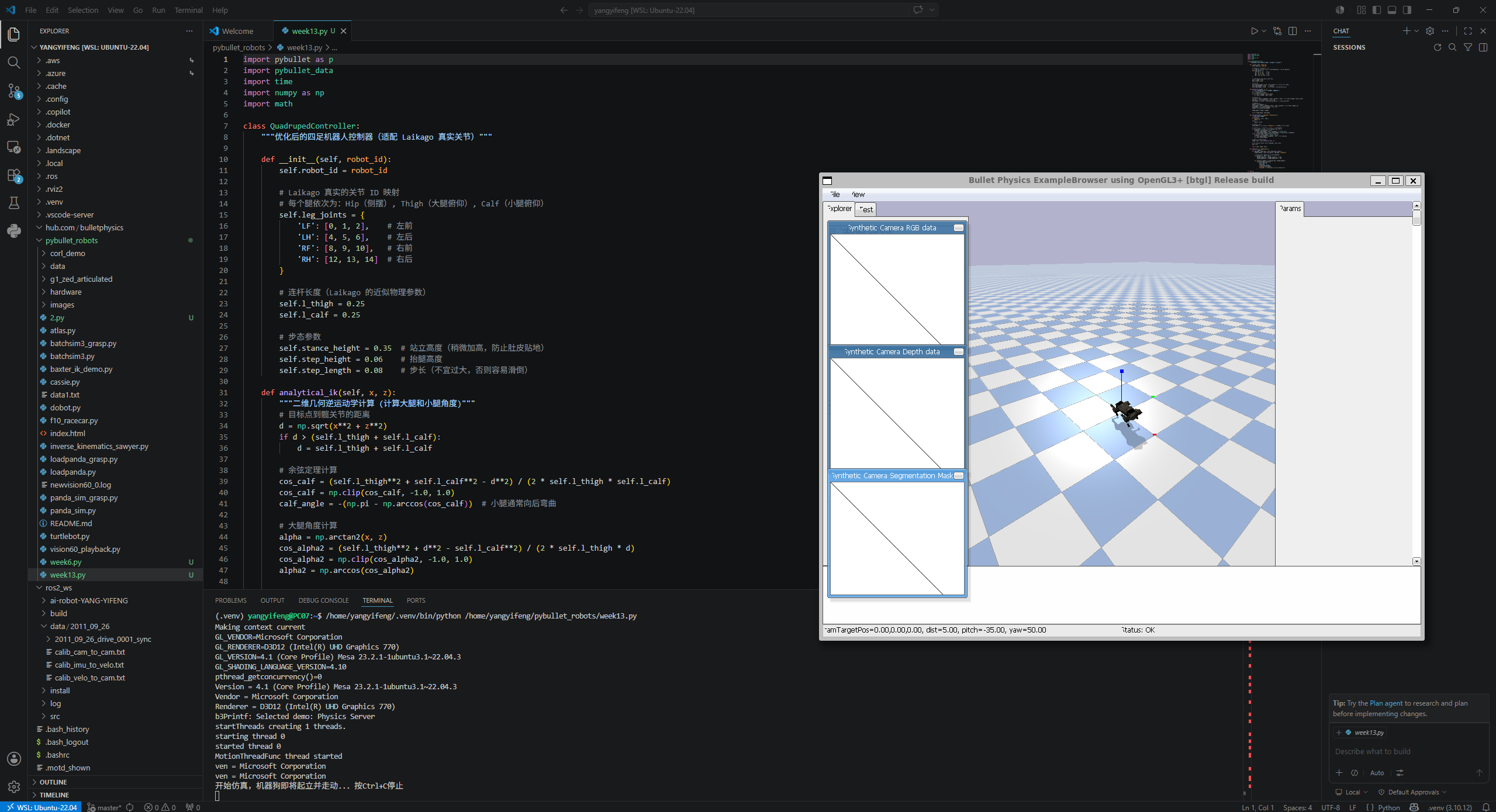This screenshot has height=812, width=1496.
Task: Open the Source Control view icon
Action: [x=14, y=91]
